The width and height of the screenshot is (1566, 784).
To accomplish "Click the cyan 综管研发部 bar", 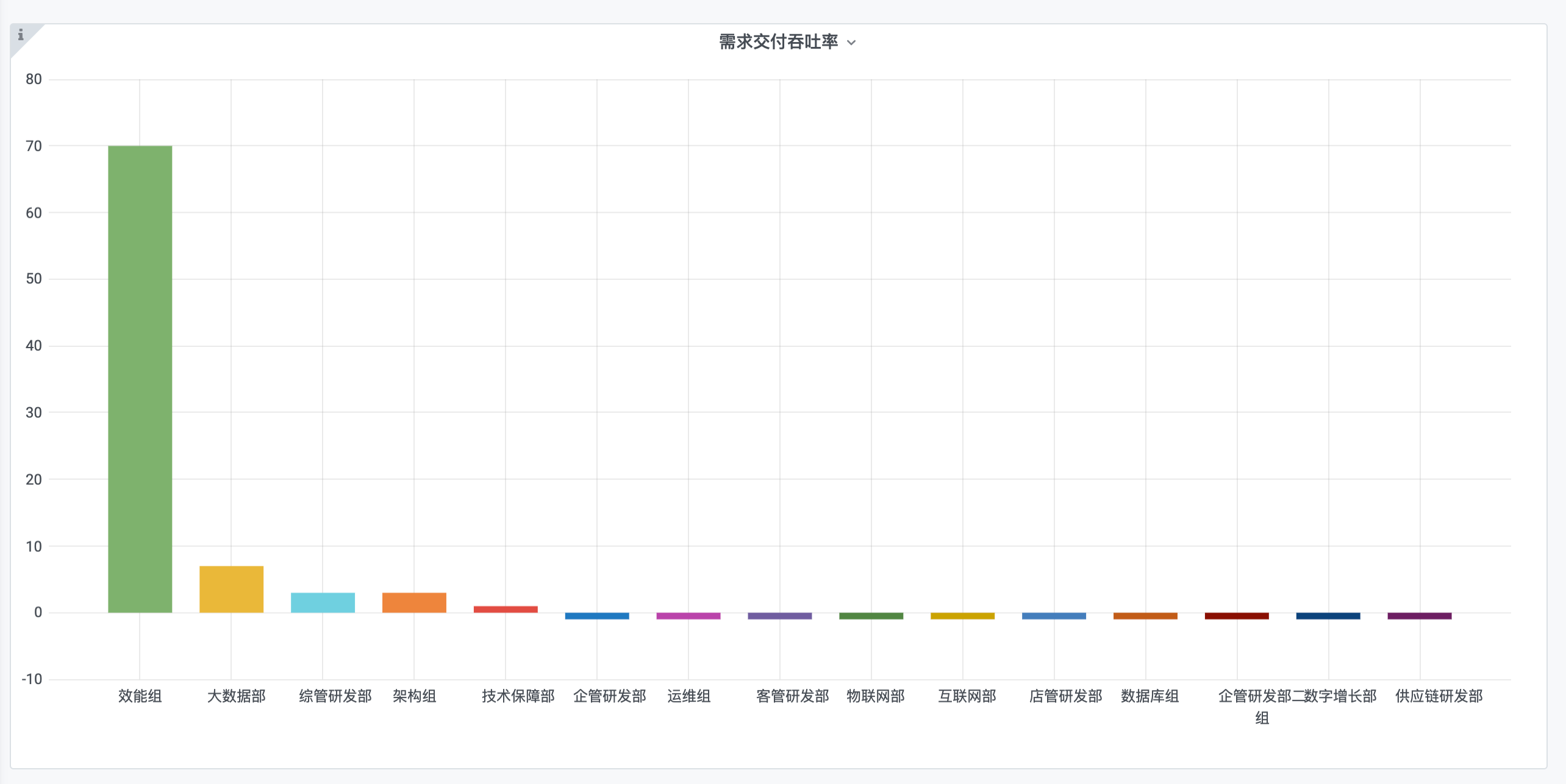I will tap(323, 602).
